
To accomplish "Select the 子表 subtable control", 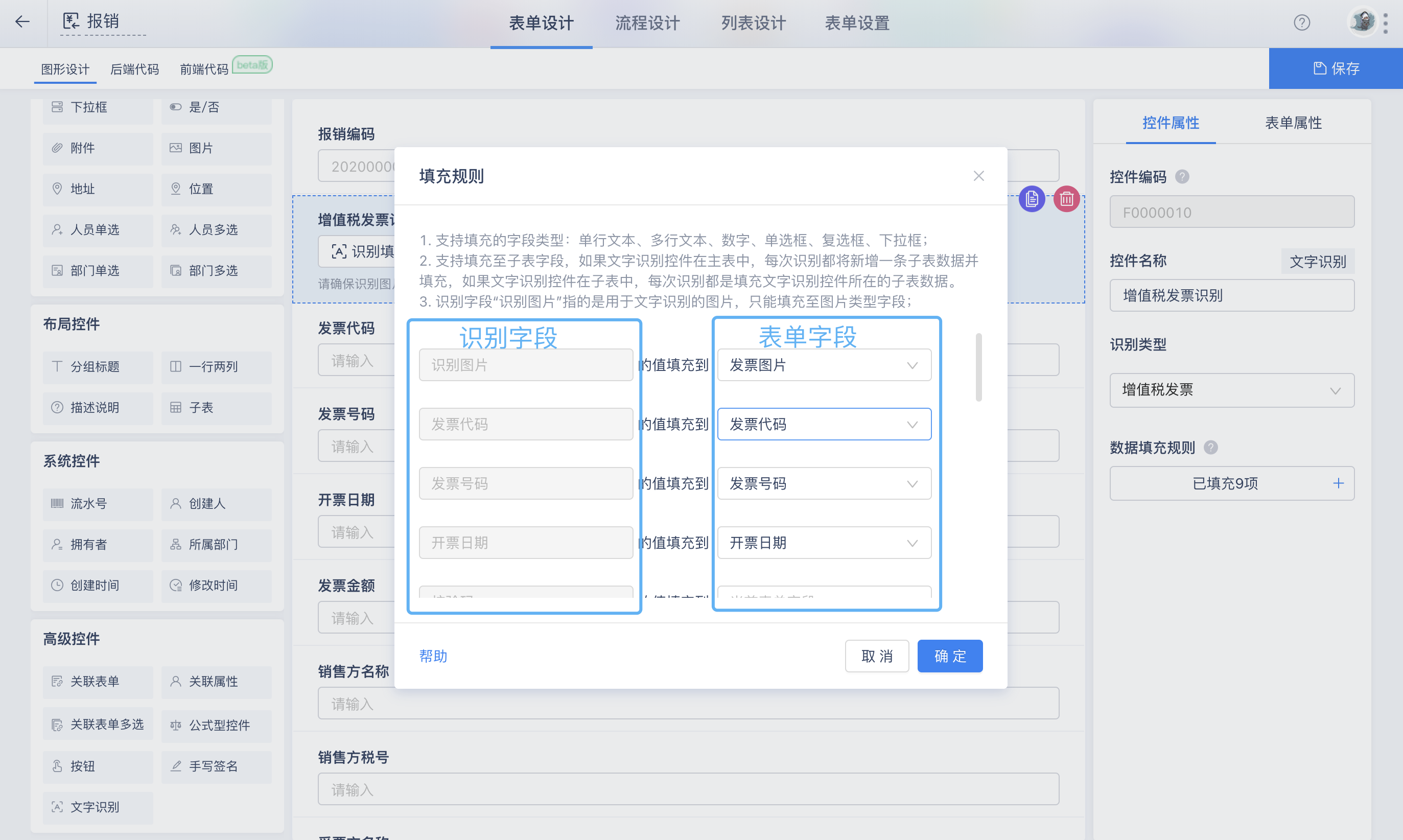I will [216, 408].
